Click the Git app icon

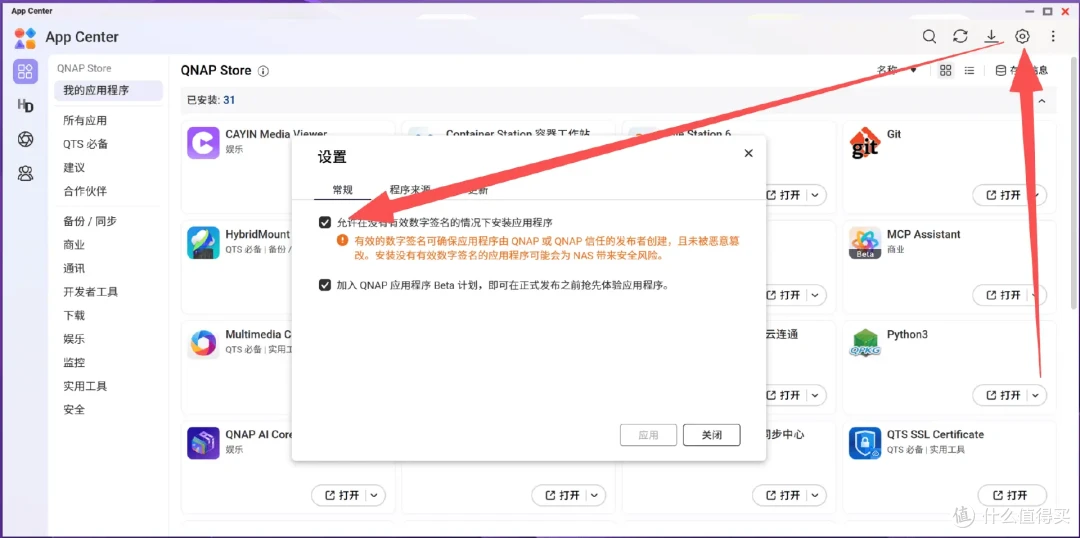pos(864,143)
